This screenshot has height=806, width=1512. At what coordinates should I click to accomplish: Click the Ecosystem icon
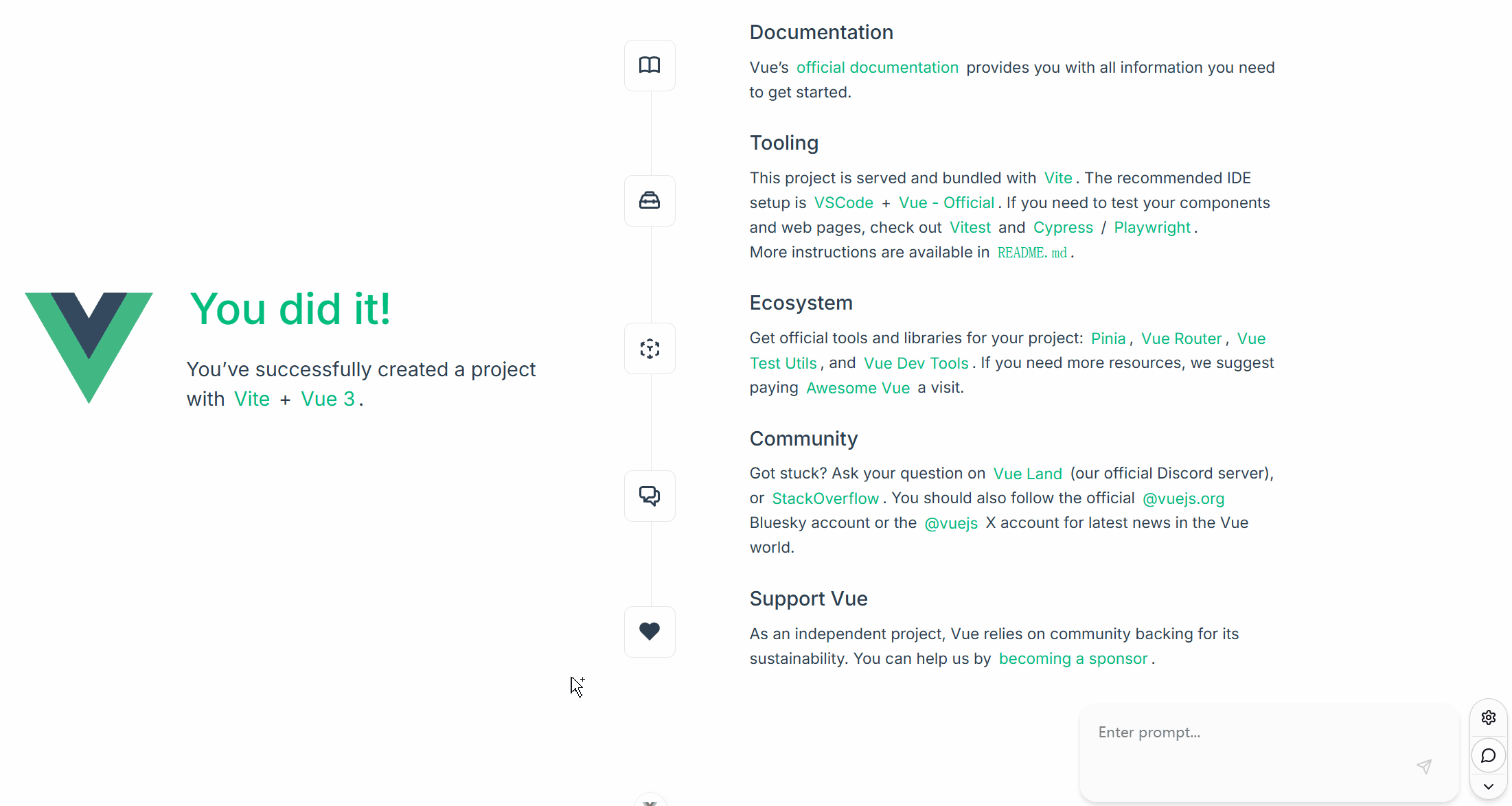[650, 349]
